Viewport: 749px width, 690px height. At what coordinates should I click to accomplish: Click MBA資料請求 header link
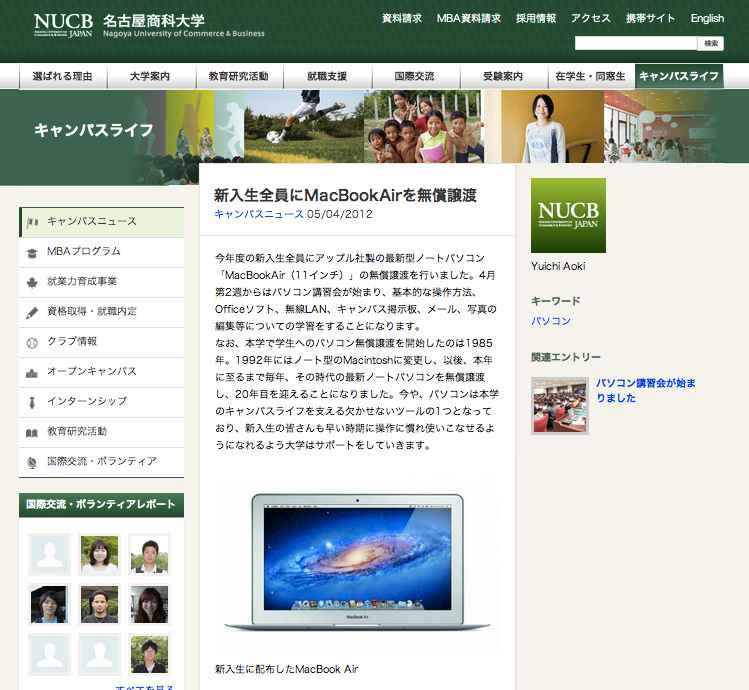coord(469,19)
